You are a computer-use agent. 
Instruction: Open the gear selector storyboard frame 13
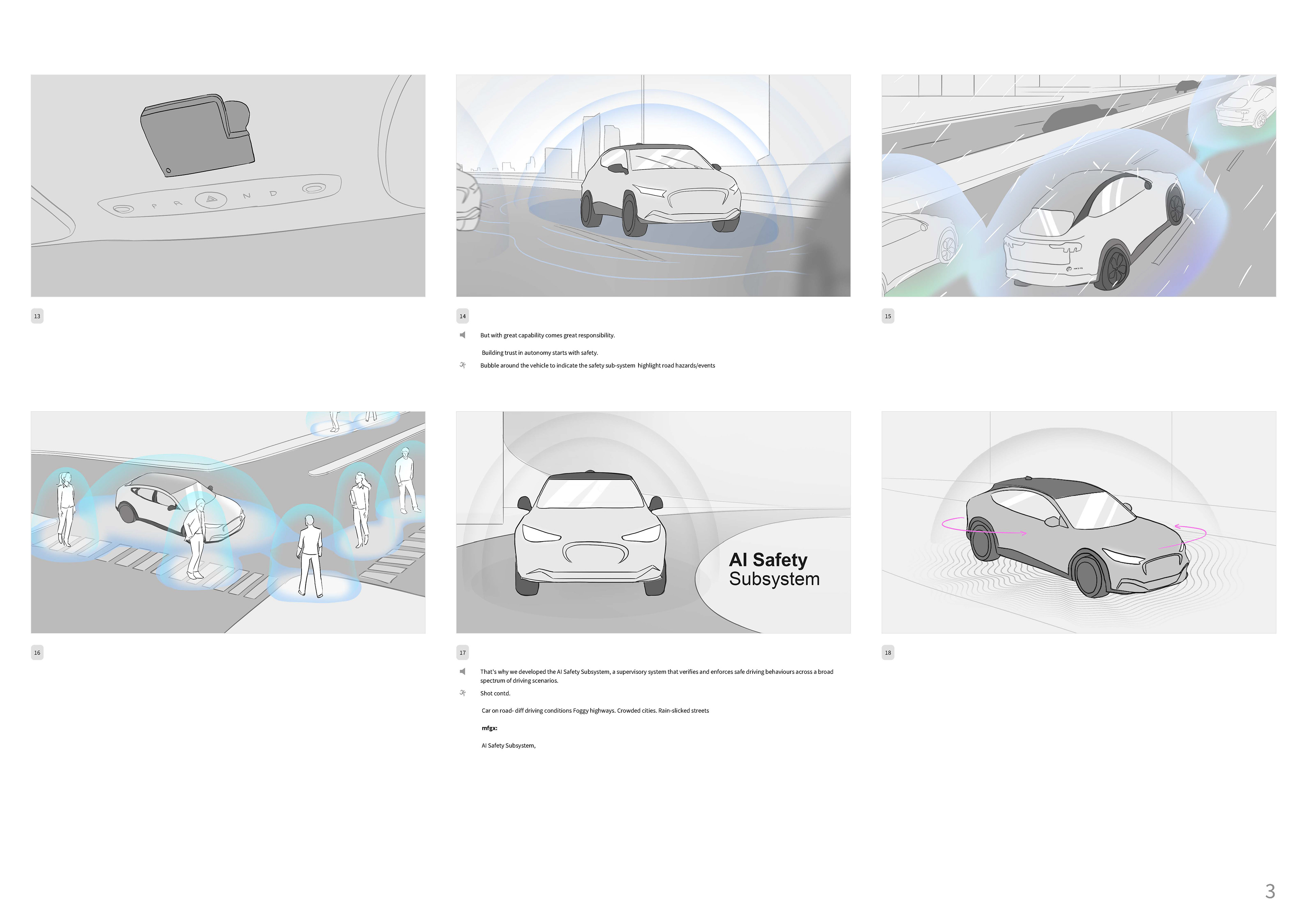pos(228,185)
